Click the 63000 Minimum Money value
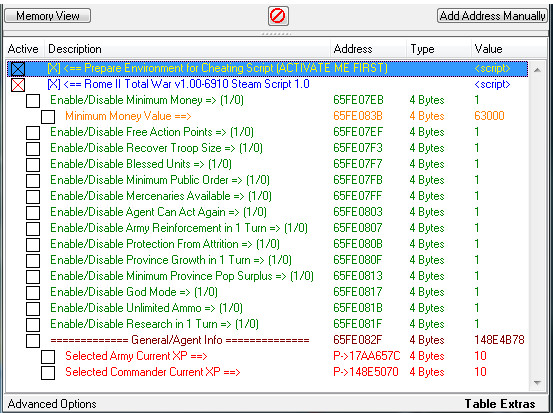This screenshot has width=553, height=413. click(x=489, y=116)
